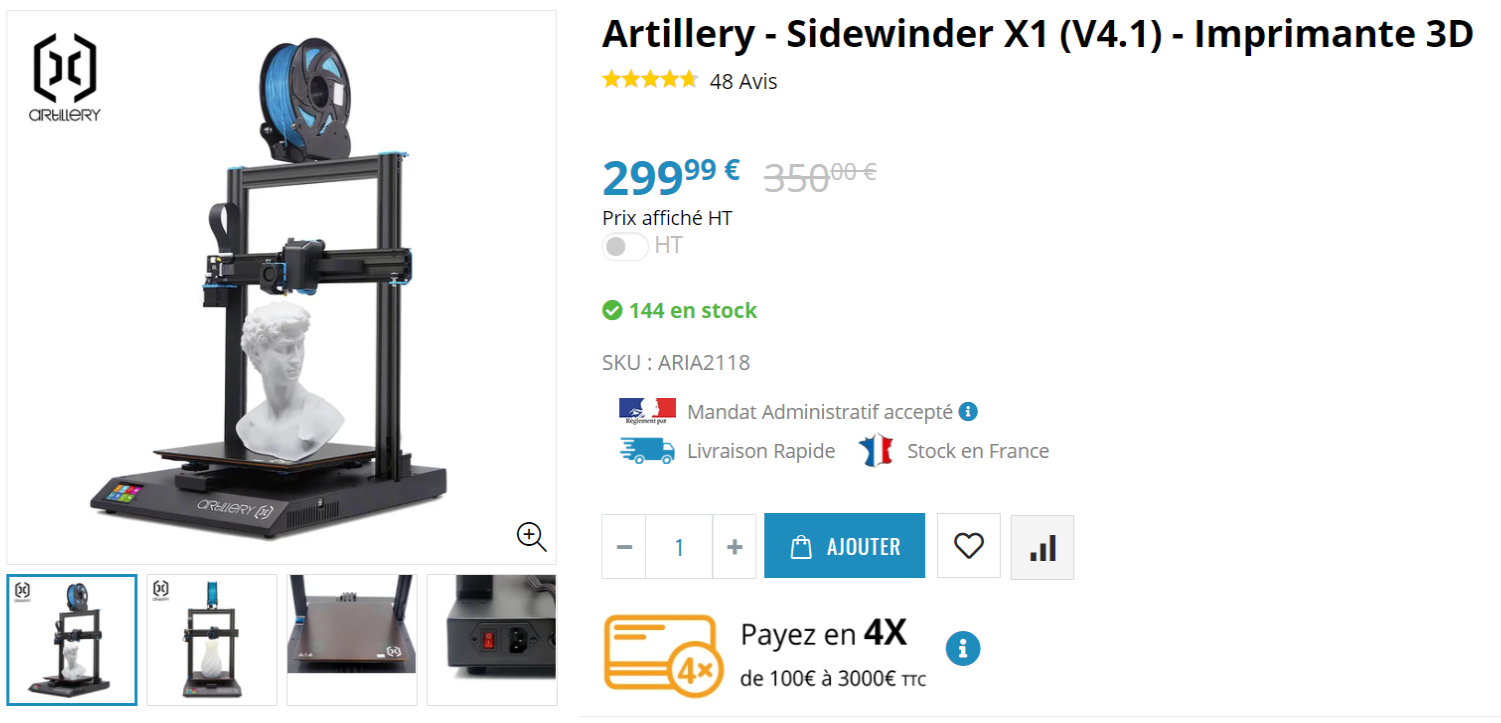Click info icon beside Payez en 4X
Viewport: 1501px width, 723px height.
point(963,648)
